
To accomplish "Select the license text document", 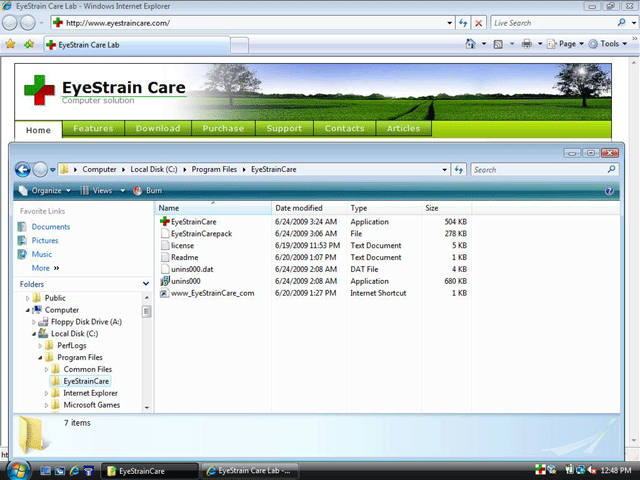I will [x=177, y=245].
